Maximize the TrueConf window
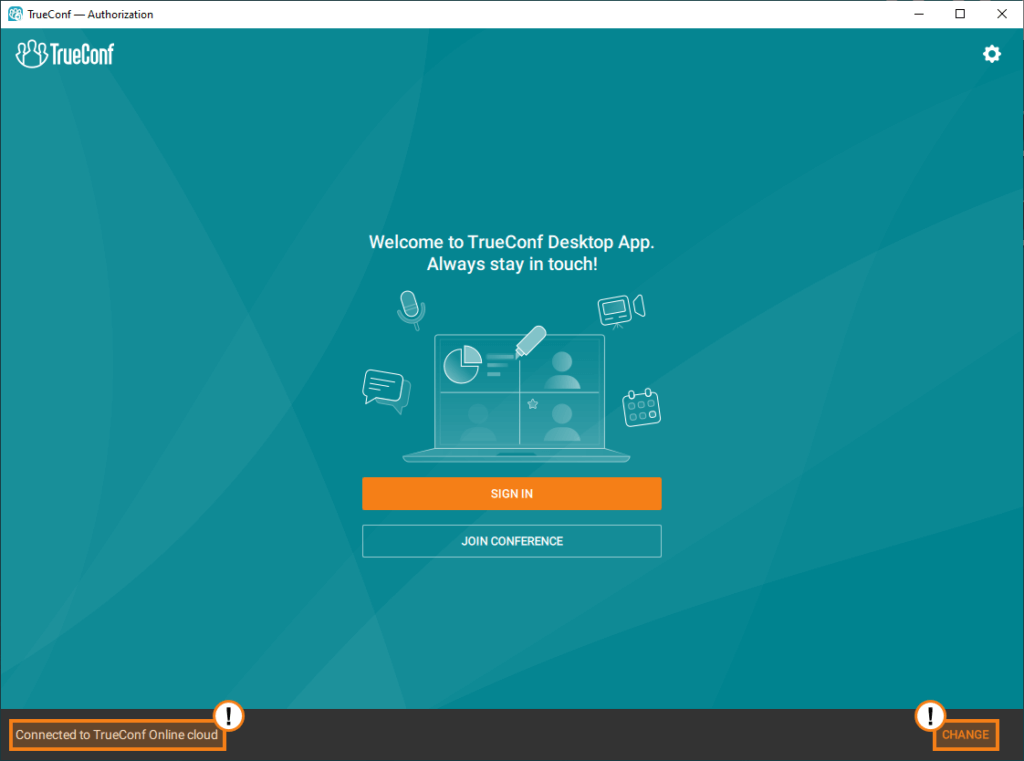 point(959,14)
